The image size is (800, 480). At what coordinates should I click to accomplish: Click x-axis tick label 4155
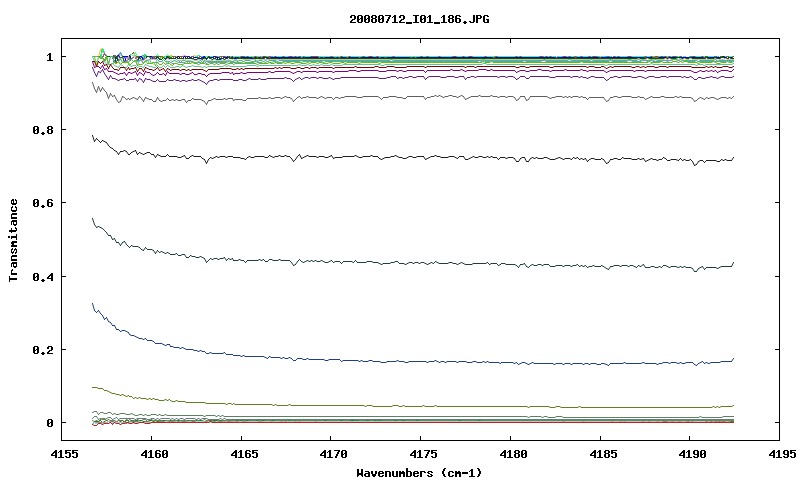[x=64, y=454]
